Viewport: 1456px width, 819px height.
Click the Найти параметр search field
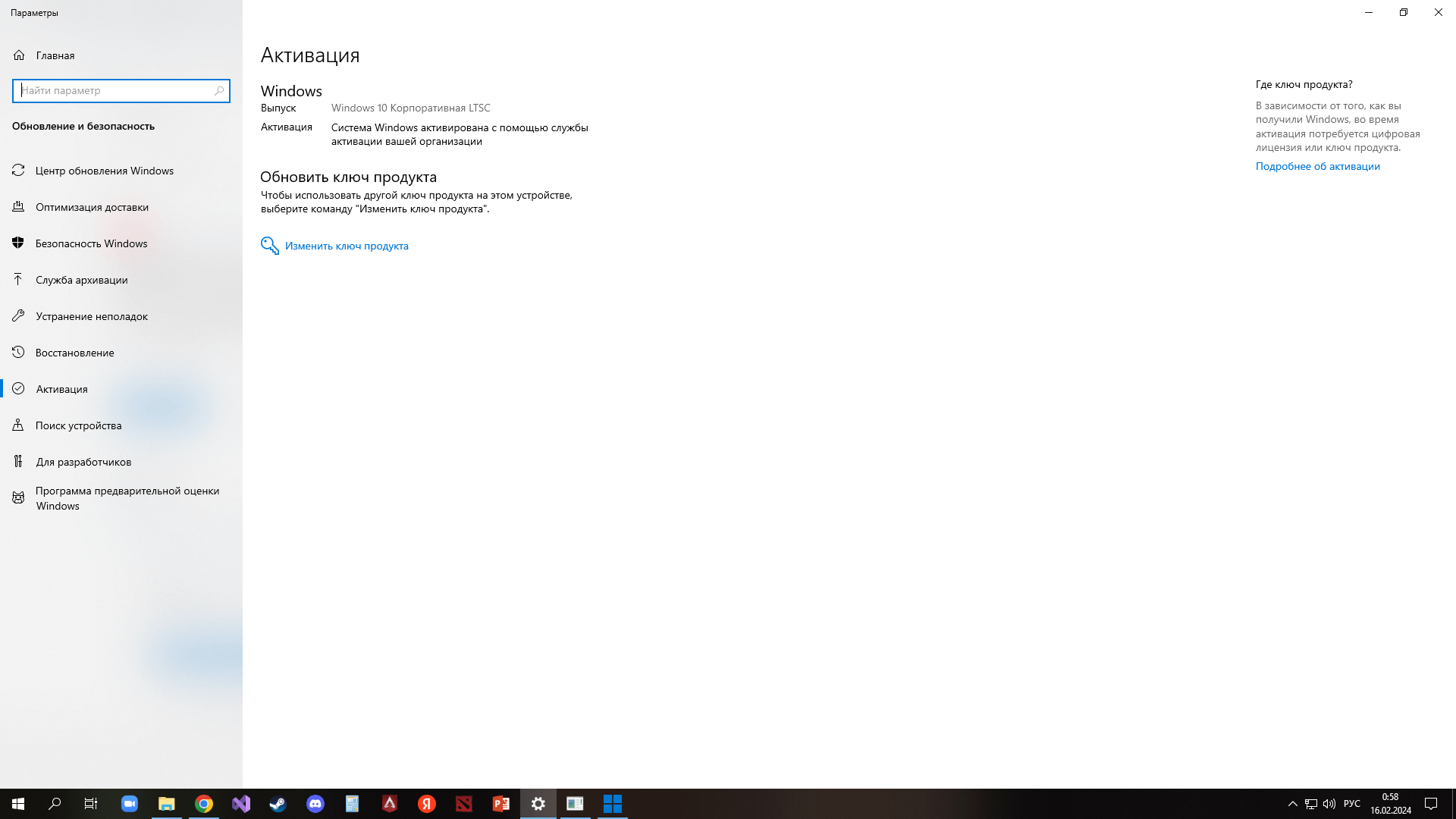pos(121,90)
